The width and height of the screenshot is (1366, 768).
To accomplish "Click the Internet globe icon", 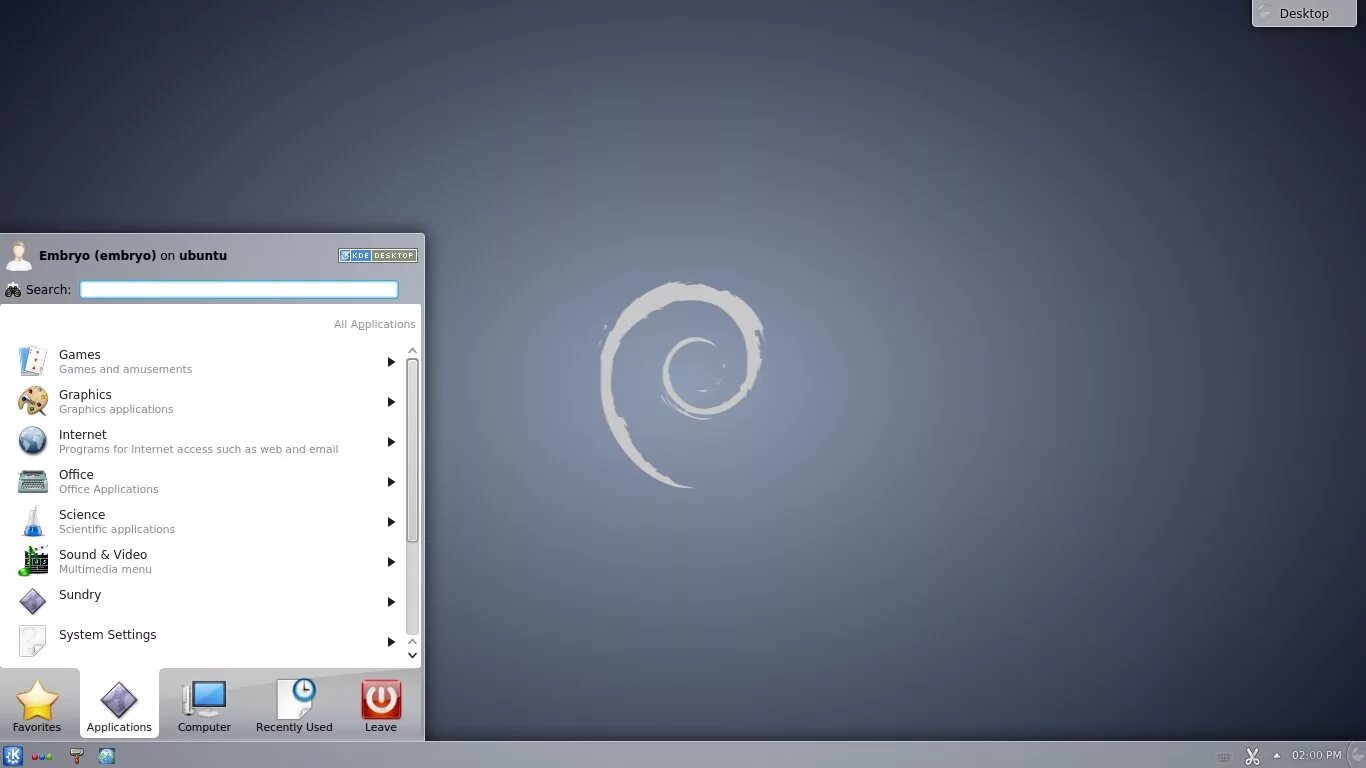I will [32, 441].
